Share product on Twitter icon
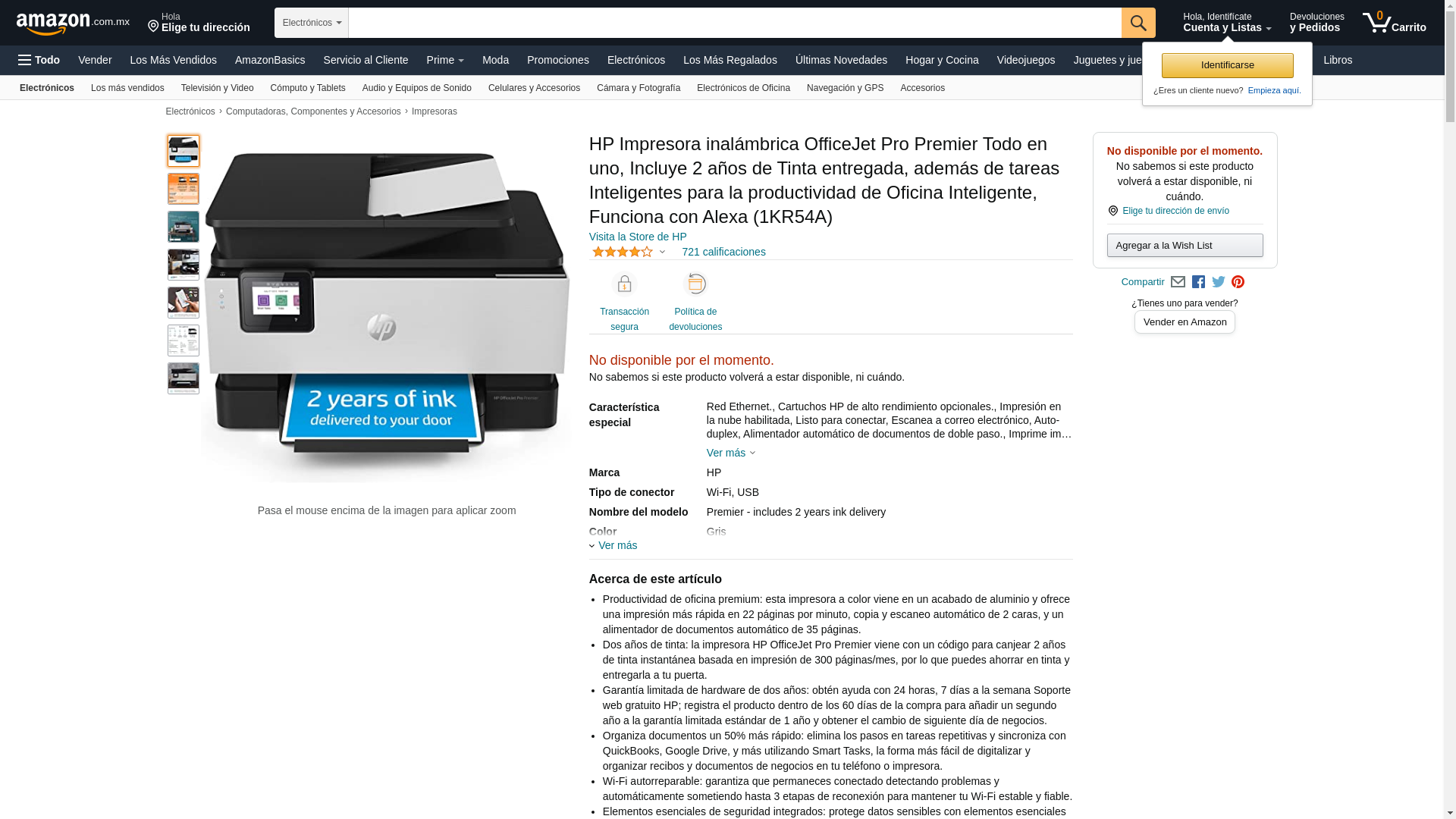 pyautogui.click(x=1219, y=282)
